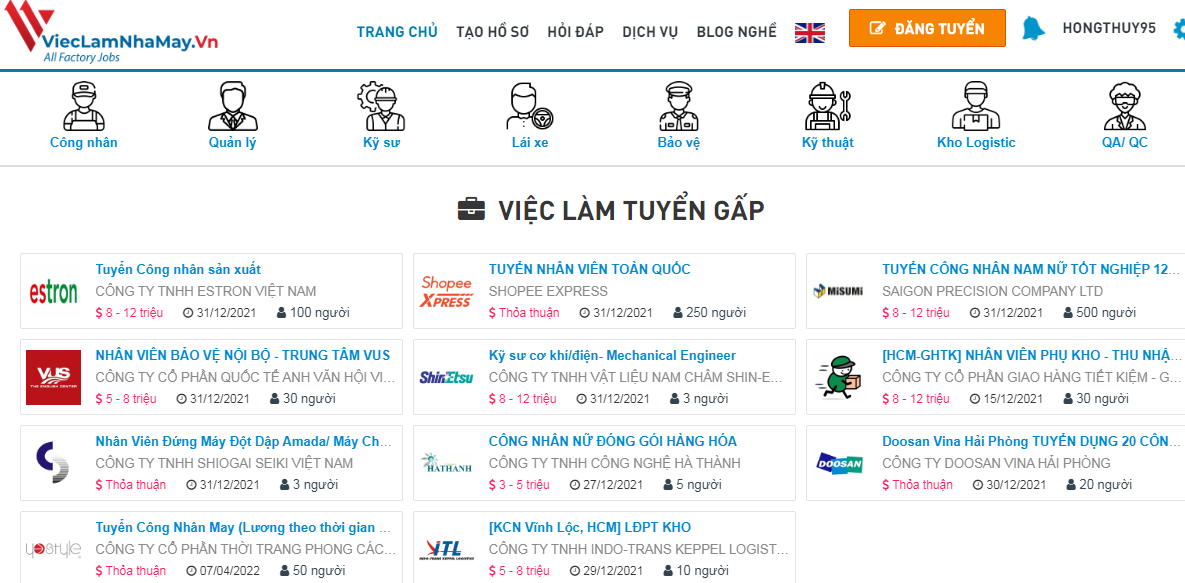Screen dimensions: 1185x583
Task: Click company CÔNG TY TNHH ESTRON VIỆT NAM
Action: (x=206, y=291)
